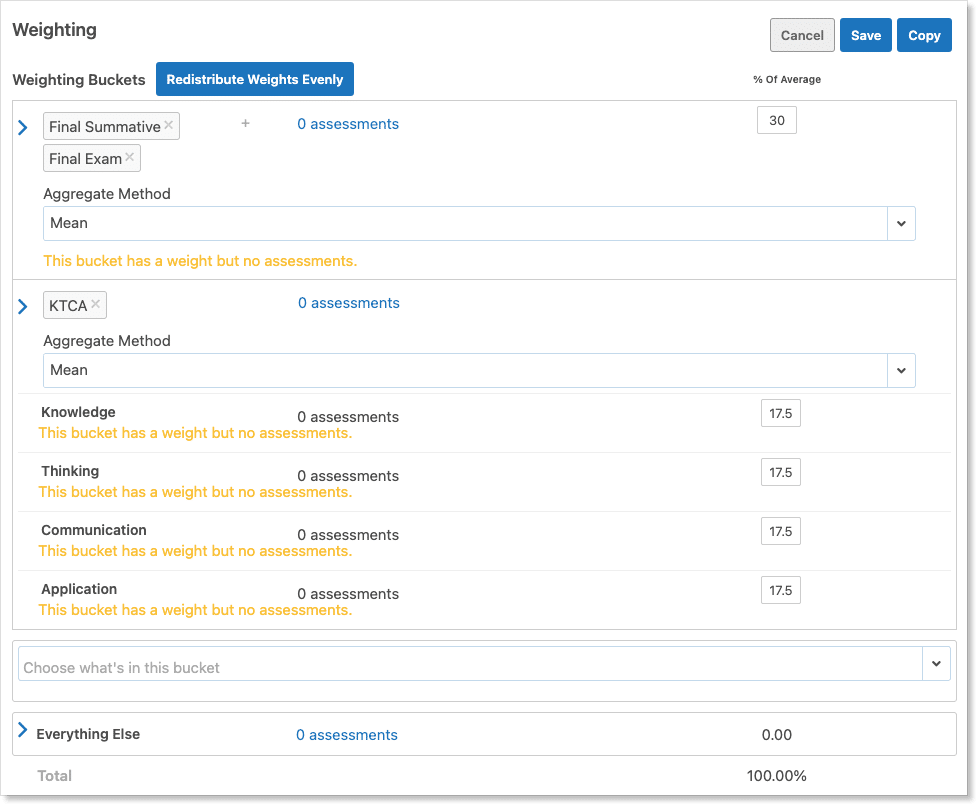Remove the Final Summative tag
Screen dimensions: 978x806
[x=169, y=125]
